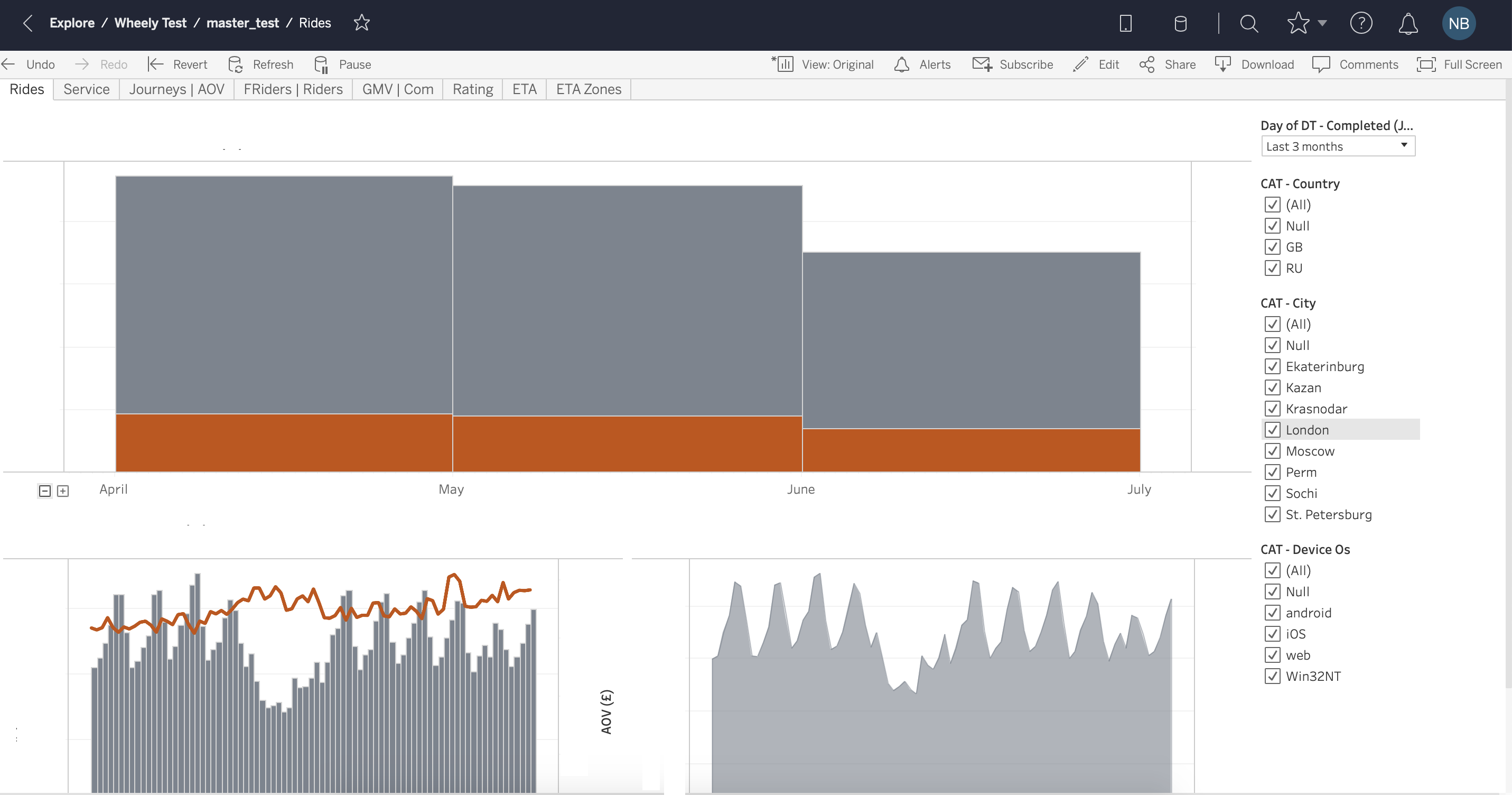This screenshot has height=795, width=1512.
Task: Open the data sources cylinder icon
Action: [1180, 23]
